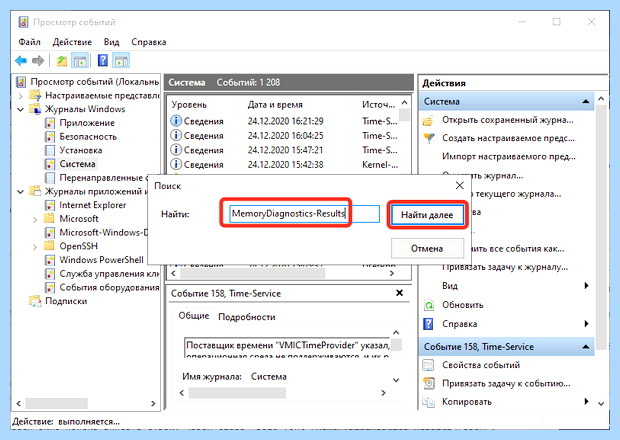
Task: Open the Справка menu in menu bar
Action: tap(149, 42)
